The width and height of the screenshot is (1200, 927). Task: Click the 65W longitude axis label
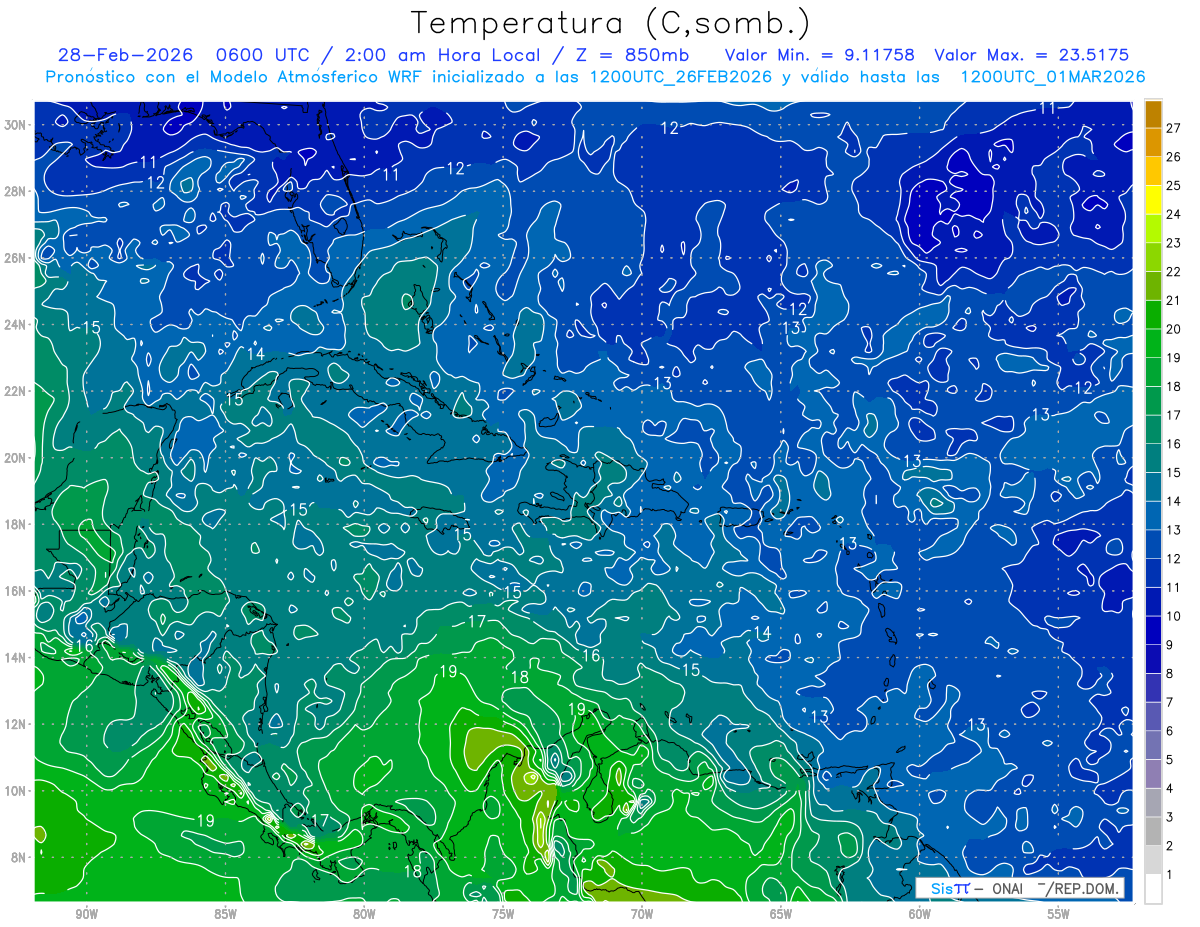(x=781, y=914)
